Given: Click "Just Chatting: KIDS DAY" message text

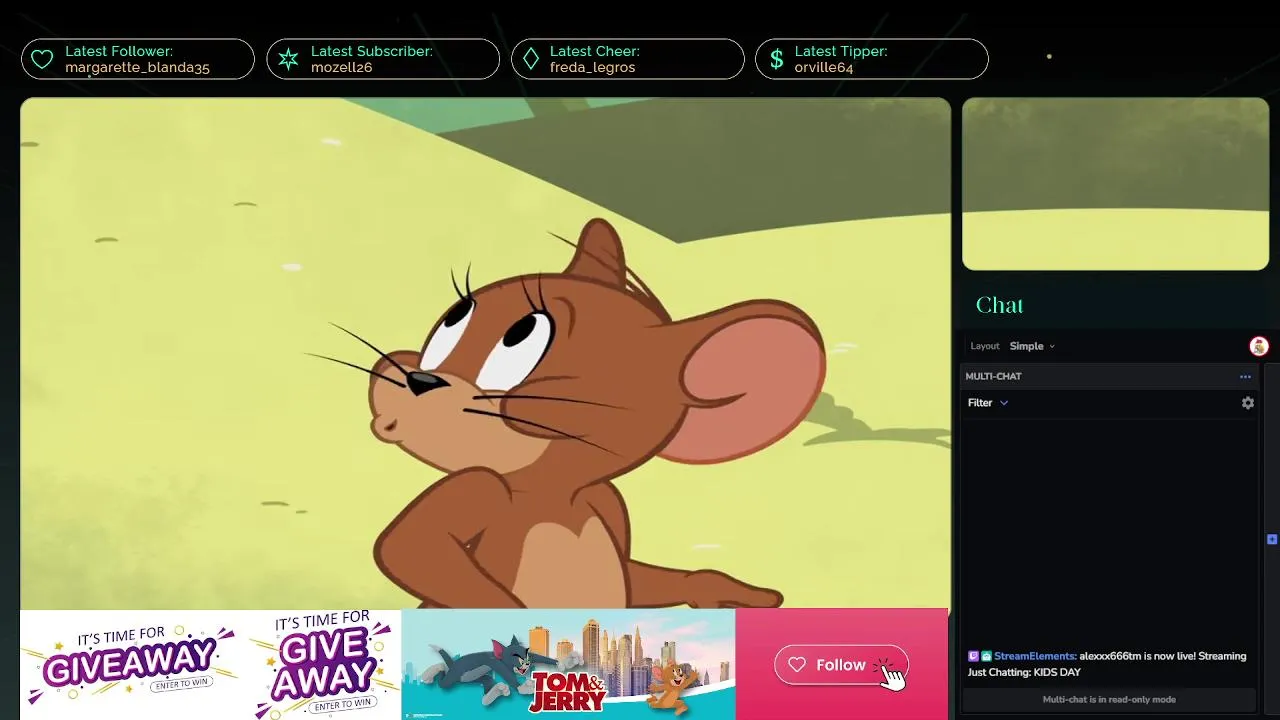Looking at the screenshot, I should [1024, 672].
